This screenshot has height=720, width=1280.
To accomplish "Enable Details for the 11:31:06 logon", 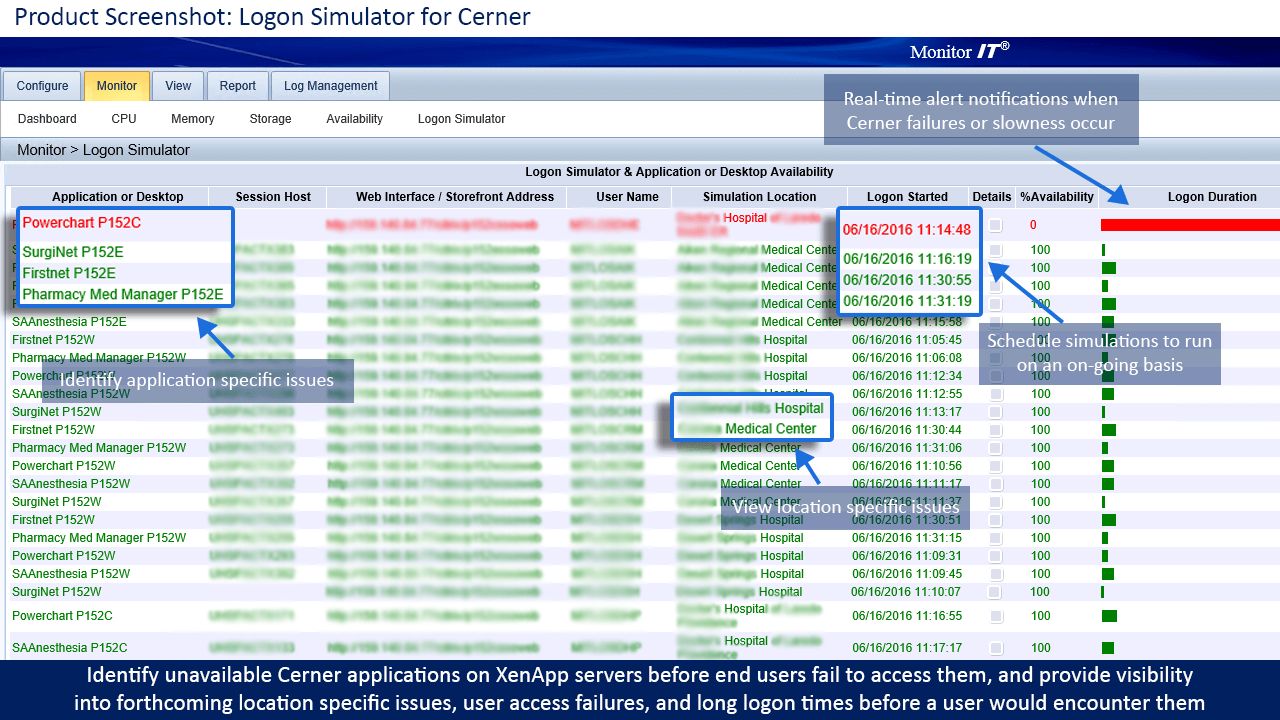I will pyautogui.click(x=995, y=448).
